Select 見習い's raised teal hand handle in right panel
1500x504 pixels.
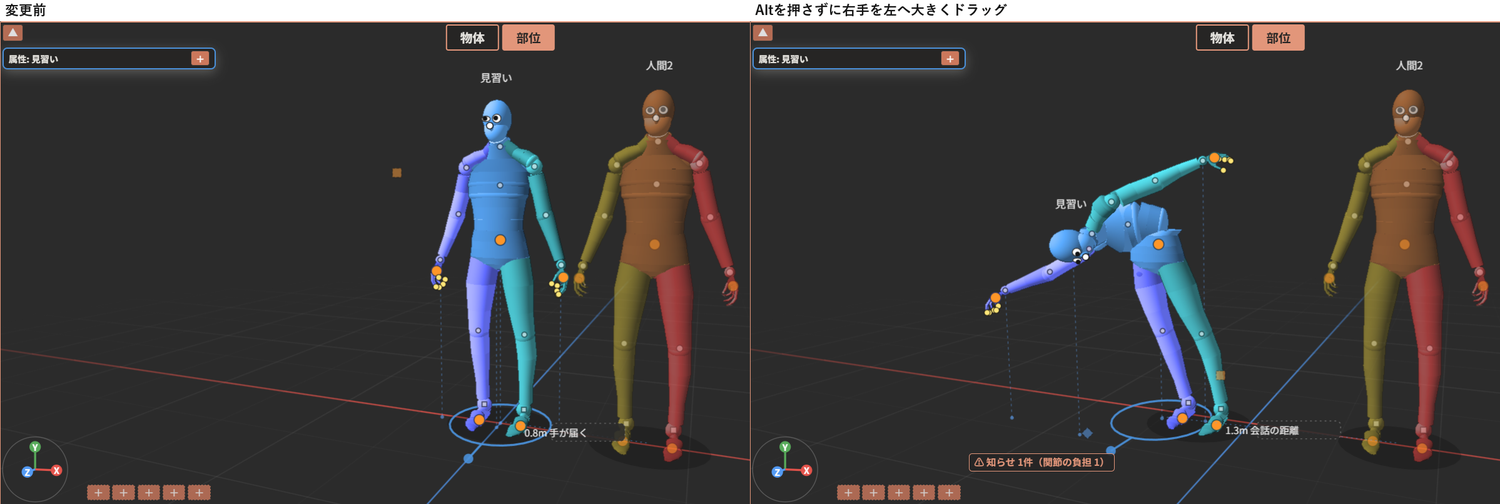pyautogui.click(x=1213, y=158)
